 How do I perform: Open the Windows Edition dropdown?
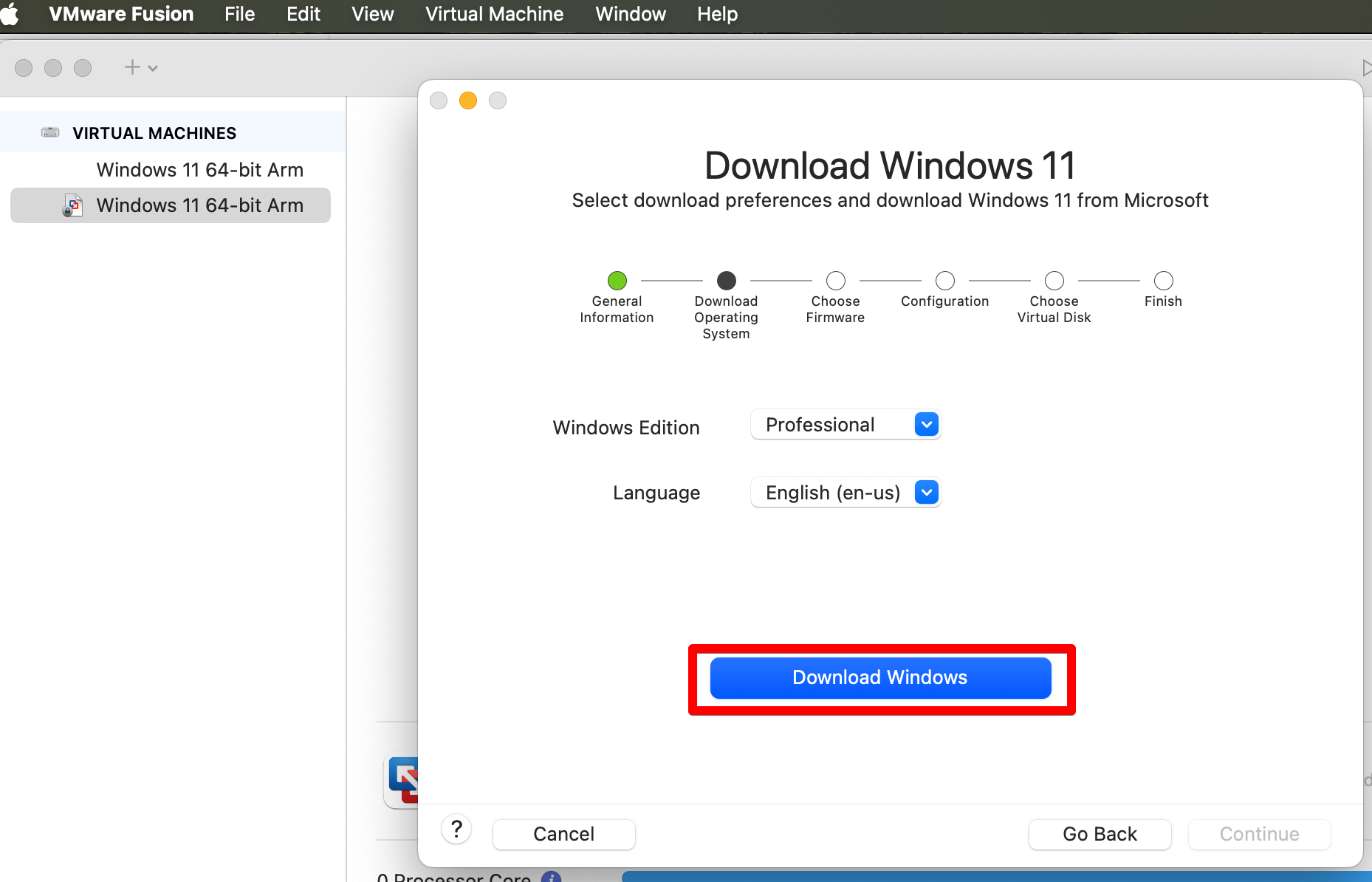click(x=846, y=425)
